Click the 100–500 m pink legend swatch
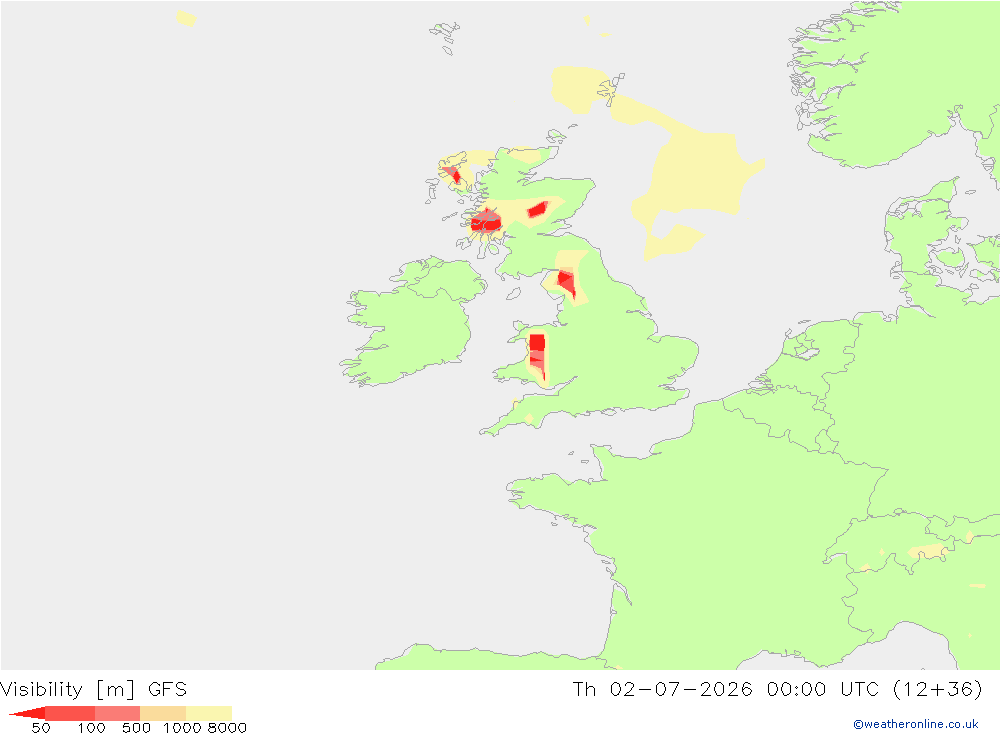Image resolution: width=1000 pixels, height=733 pixels. pos(117,713)
